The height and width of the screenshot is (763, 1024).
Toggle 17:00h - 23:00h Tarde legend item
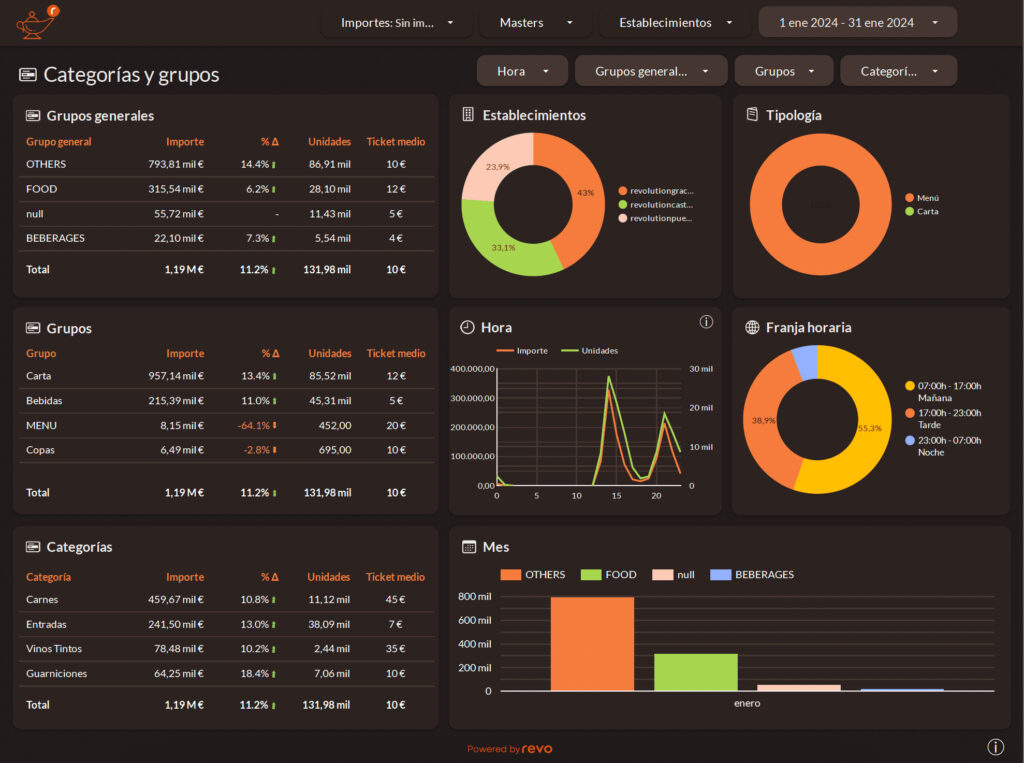[x=944, y=419]
